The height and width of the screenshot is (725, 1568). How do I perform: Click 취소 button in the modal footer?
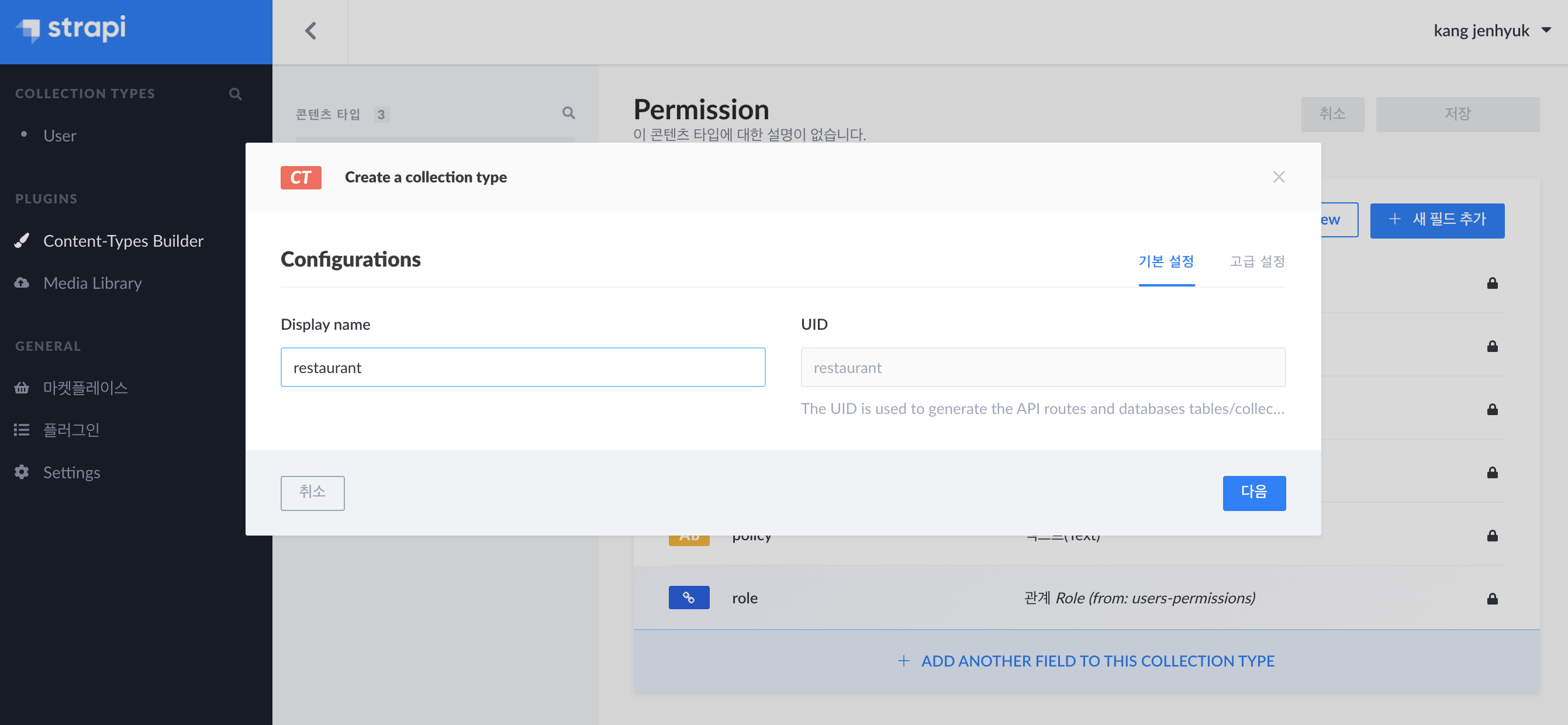click(x=312, y=492)
